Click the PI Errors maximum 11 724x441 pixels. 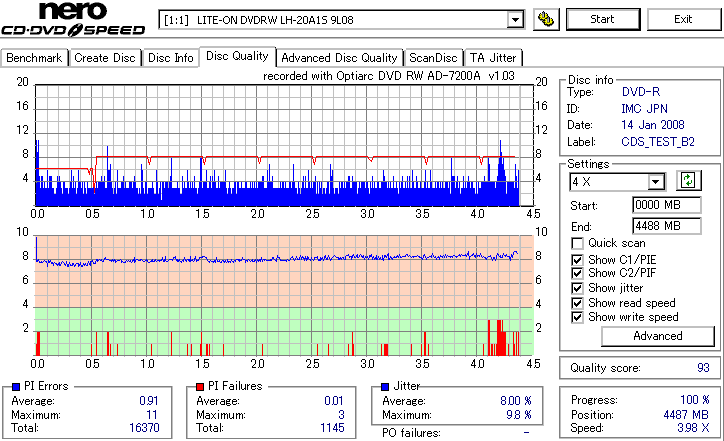(x=152, y=415)
